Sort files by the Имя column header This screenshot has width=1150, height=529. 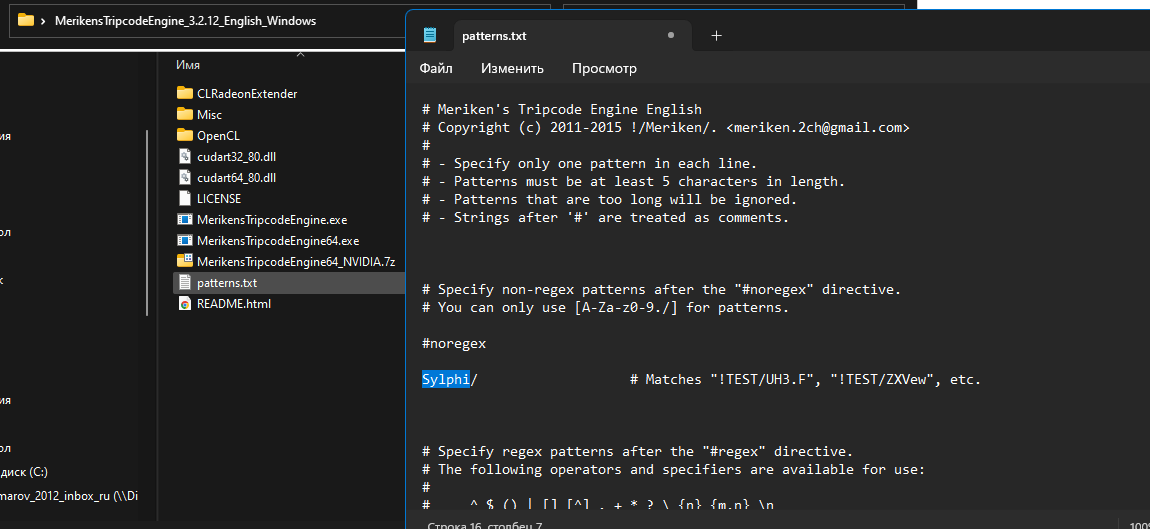point(188,64)
